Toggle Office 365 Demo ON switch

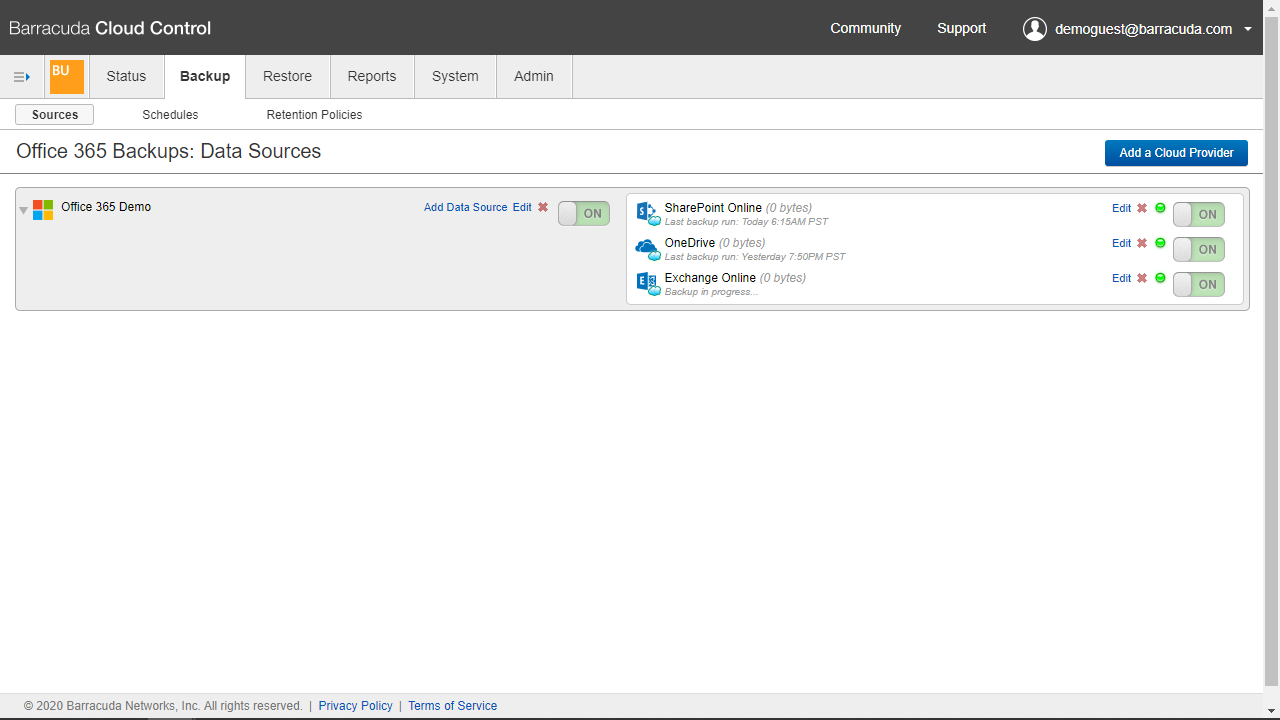pyautogui.click(x=584, y=213)
